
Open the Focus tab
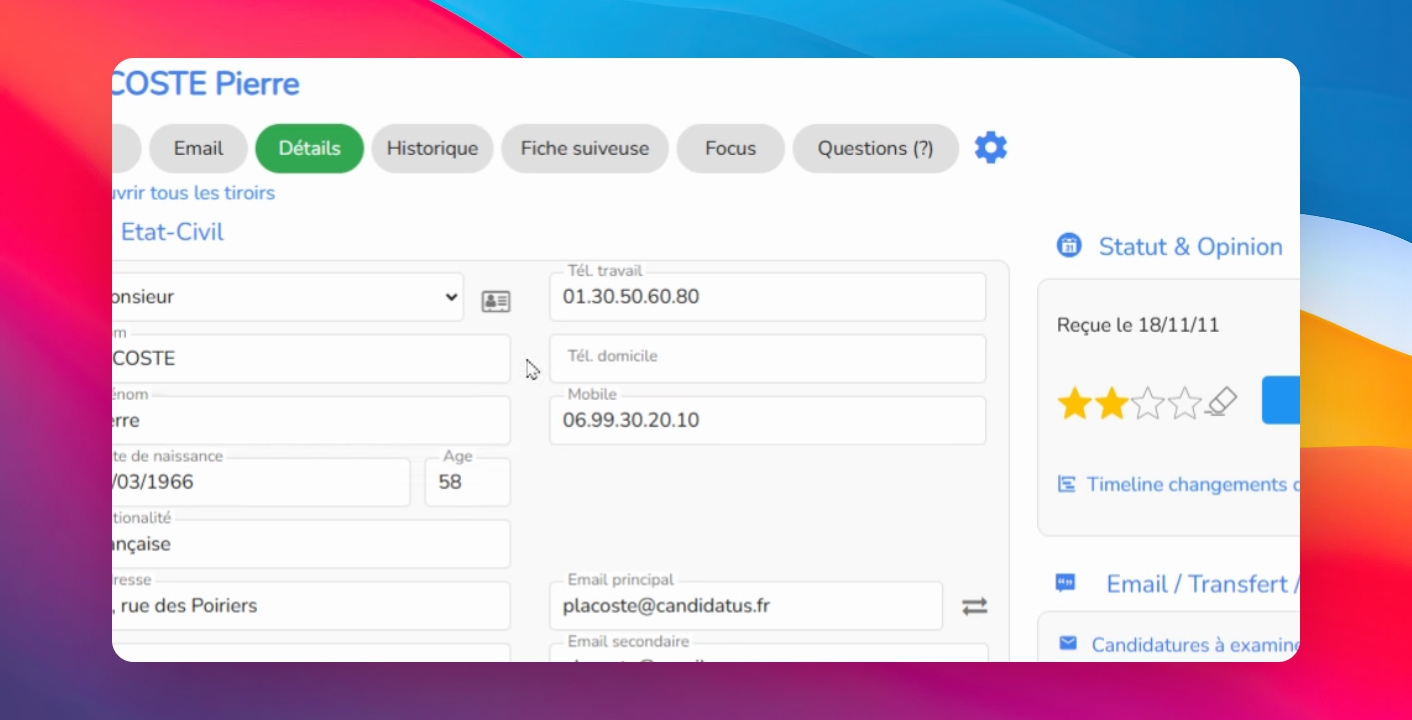pos(730,148)
